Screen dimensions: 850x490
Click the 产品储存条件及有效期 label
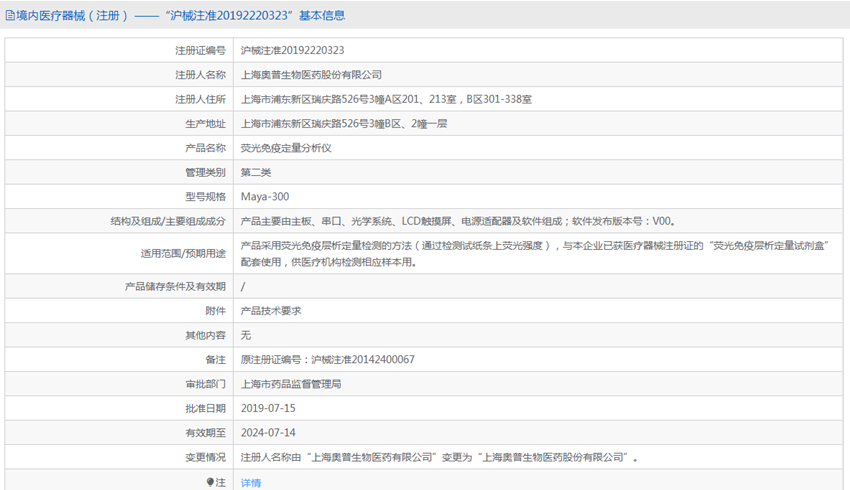[x=175, y=286]
